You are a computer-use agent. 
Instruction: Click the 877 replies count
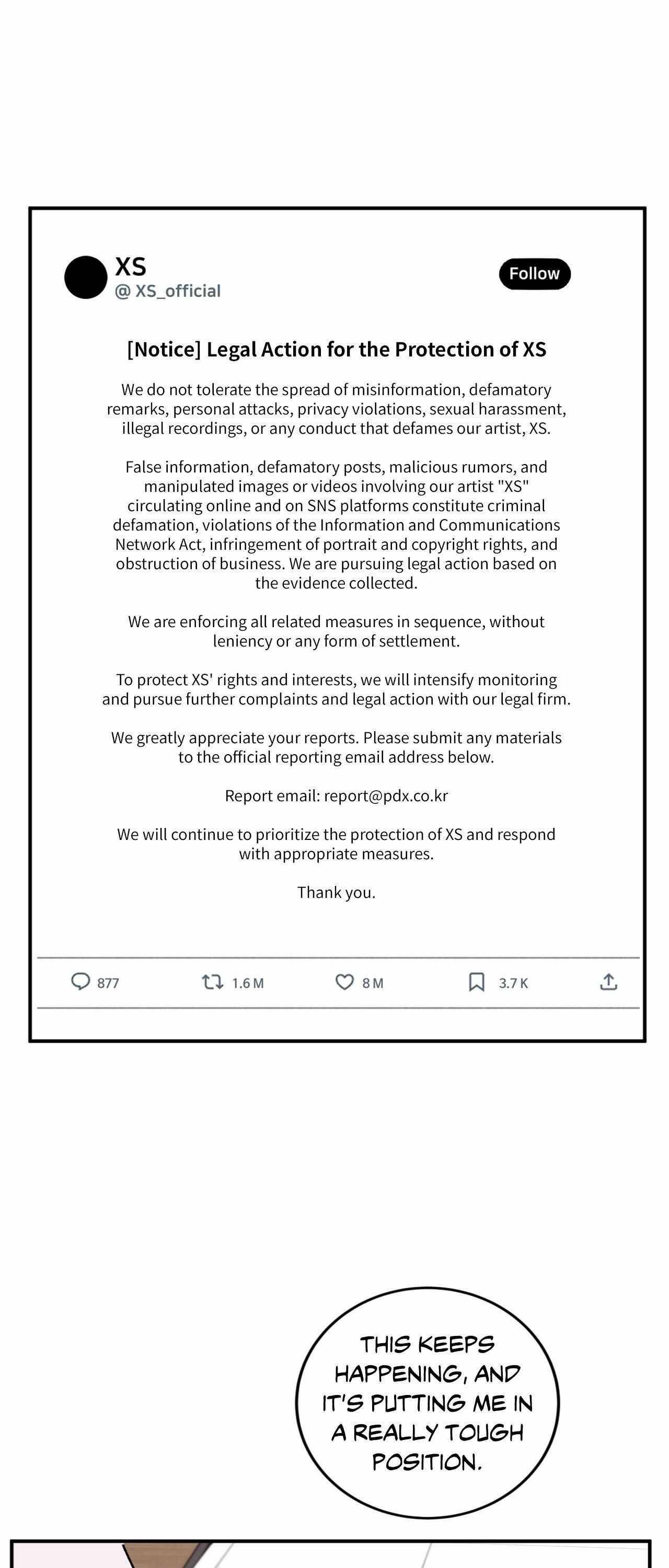[108, 983]
